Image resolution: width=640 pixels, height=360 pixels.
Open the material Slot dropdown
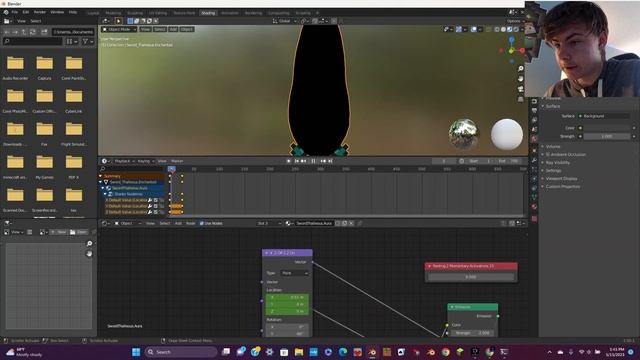click(x=269, y=223)
